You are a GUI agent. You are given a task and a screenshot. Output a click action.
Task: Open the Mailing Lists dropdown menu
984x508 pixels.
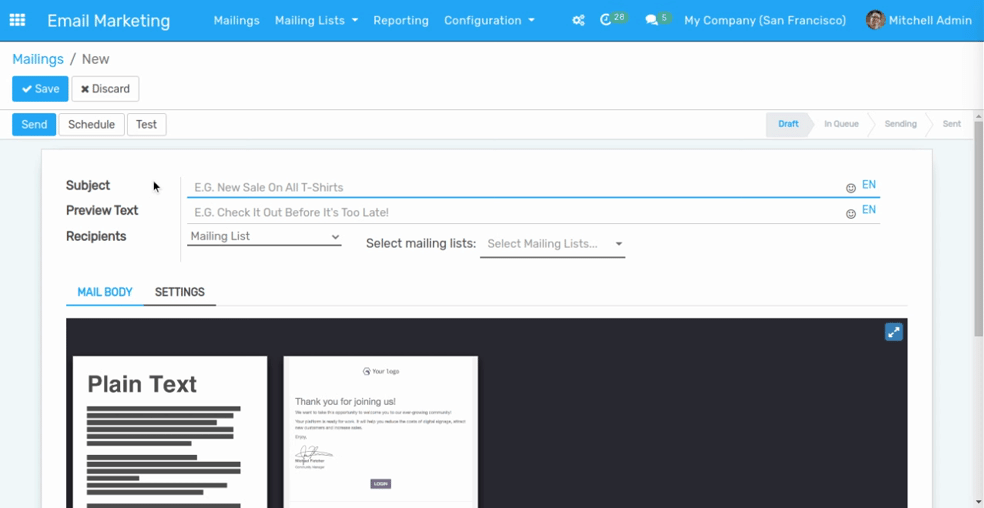(316, 20)
